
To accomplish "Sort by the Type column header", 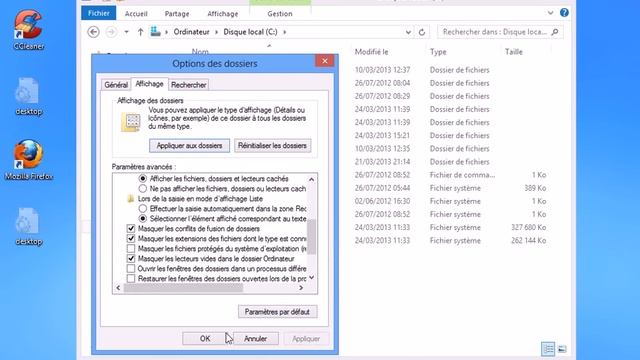I will click(x=438, y=52).
